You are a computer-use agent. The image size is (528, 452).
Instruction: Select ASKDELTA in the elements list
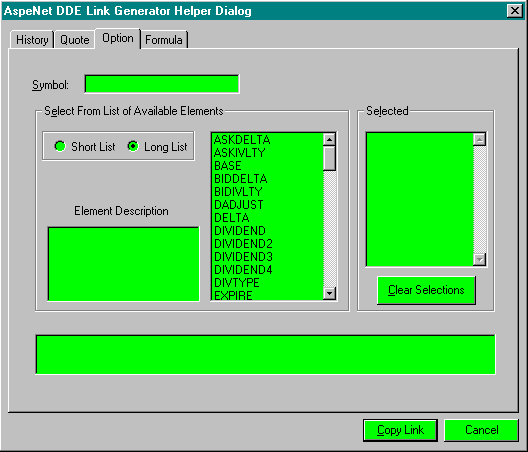click(x=268, y=139)
